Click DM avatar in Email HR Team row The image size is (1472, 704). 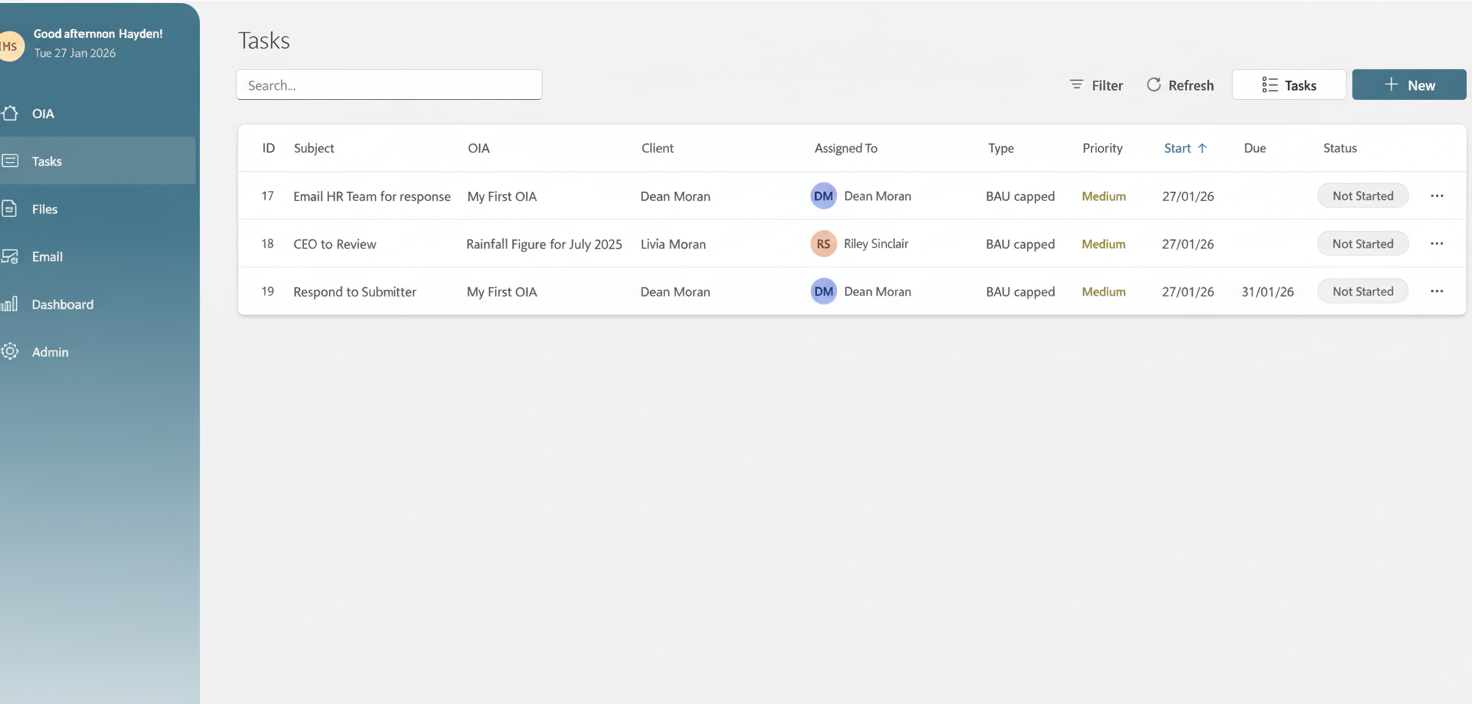pos(823,196)
